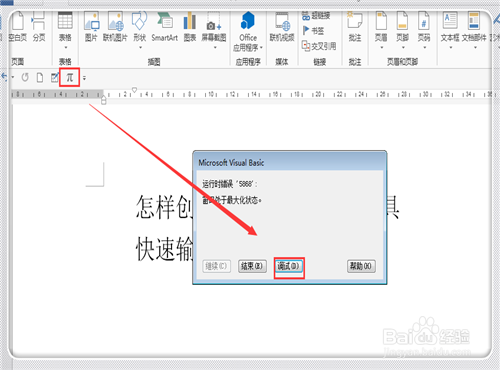
Task: Click the Debug (调试) button in dialog
Action: (x=289, y=266)
